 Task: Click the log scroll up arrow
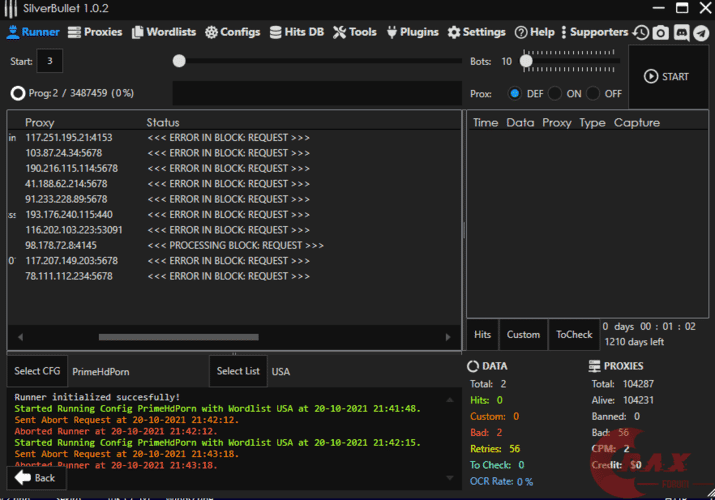(x=450, y=400)
